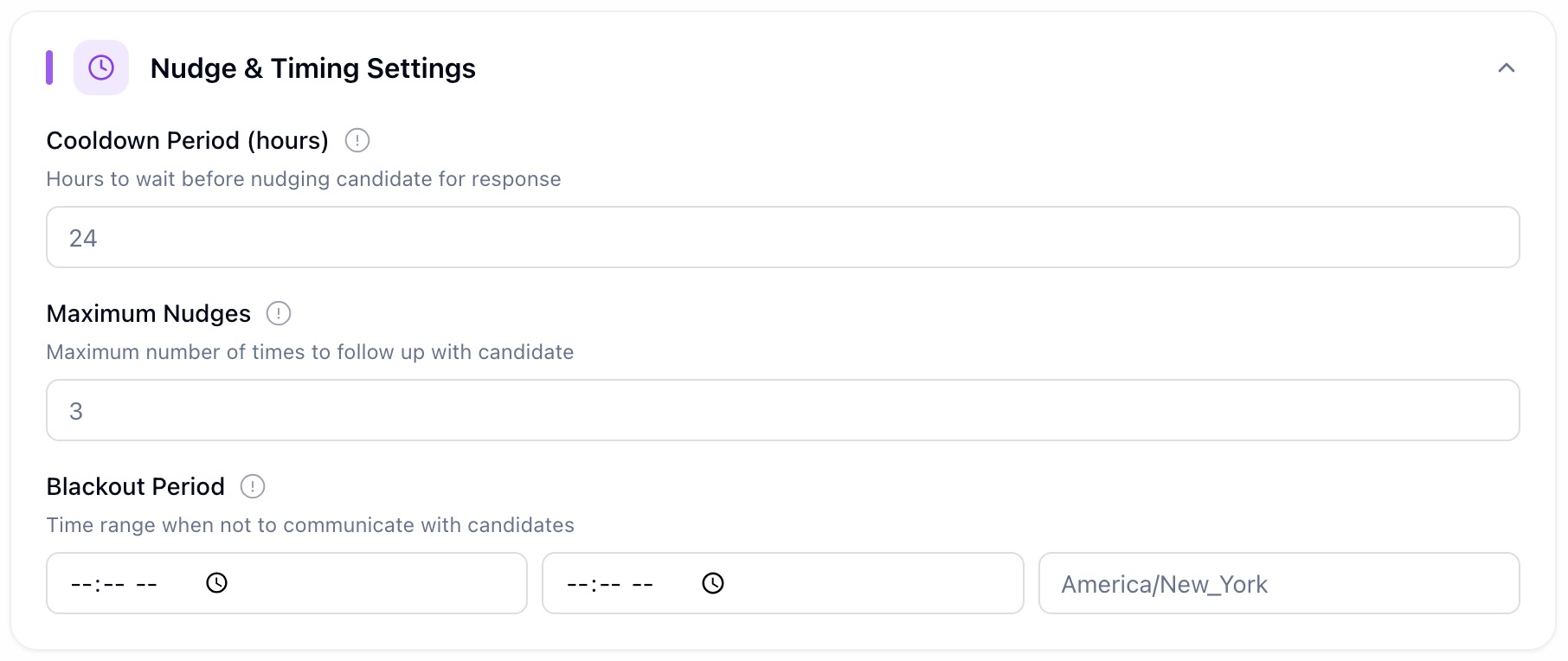1568x661 pixels.
Task: Click the Blackout Period label
Action: (135, 486)
